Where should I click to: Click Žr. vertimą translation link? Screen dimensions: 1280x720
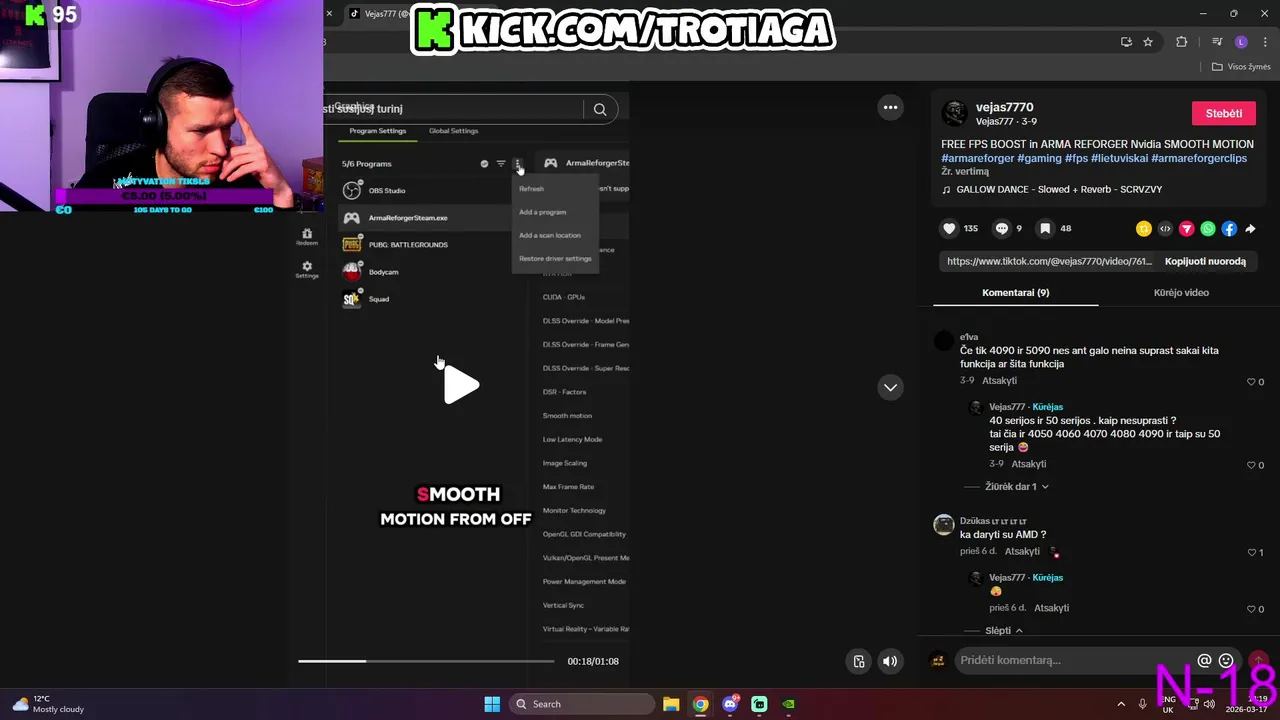pos(964,172)
